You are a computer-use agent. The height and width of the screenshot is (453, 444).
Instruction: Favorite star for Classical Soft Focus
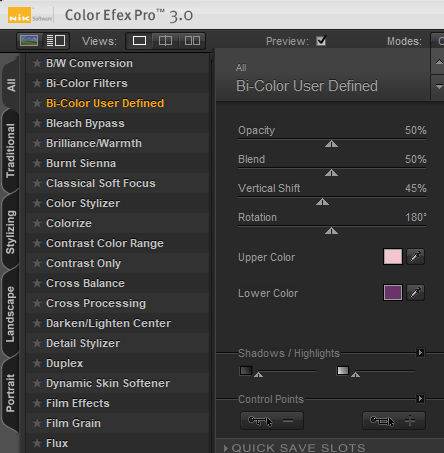click(37, 183)
